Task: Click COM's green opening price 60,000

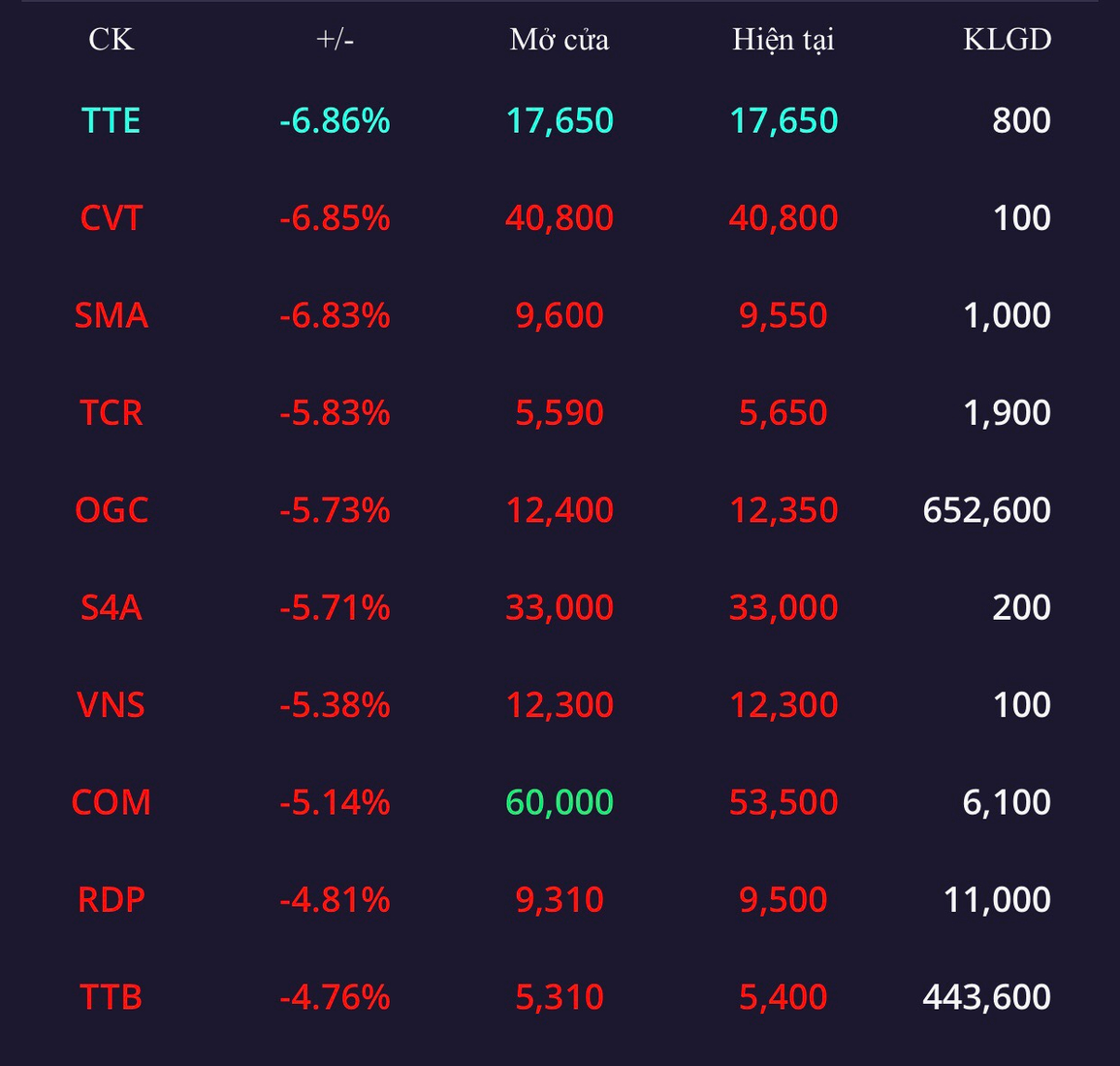Action: (x=559, y=802)
